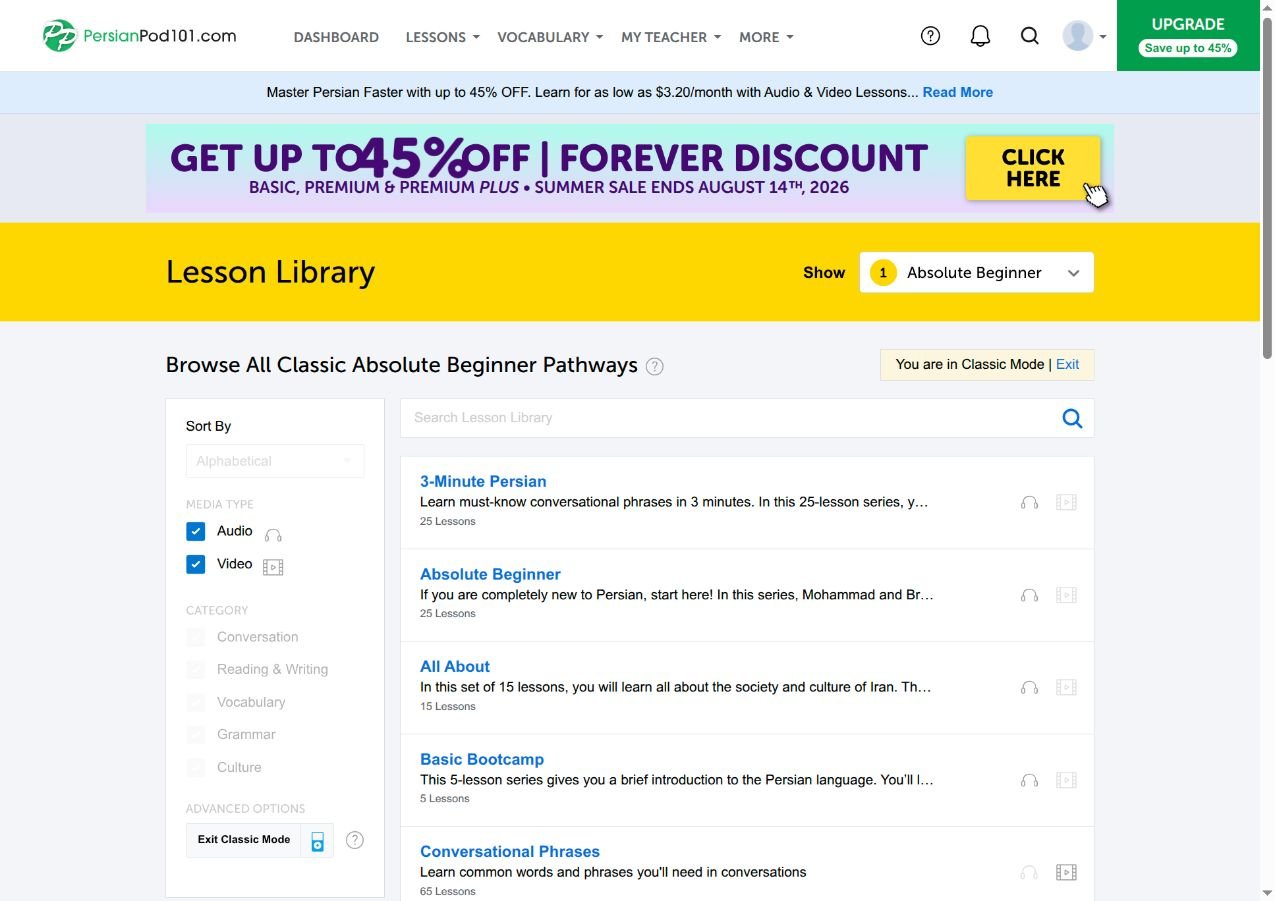1275x901 pixels.
Task: Click the PersianPod101.com logo
Action: coord(140,36)
